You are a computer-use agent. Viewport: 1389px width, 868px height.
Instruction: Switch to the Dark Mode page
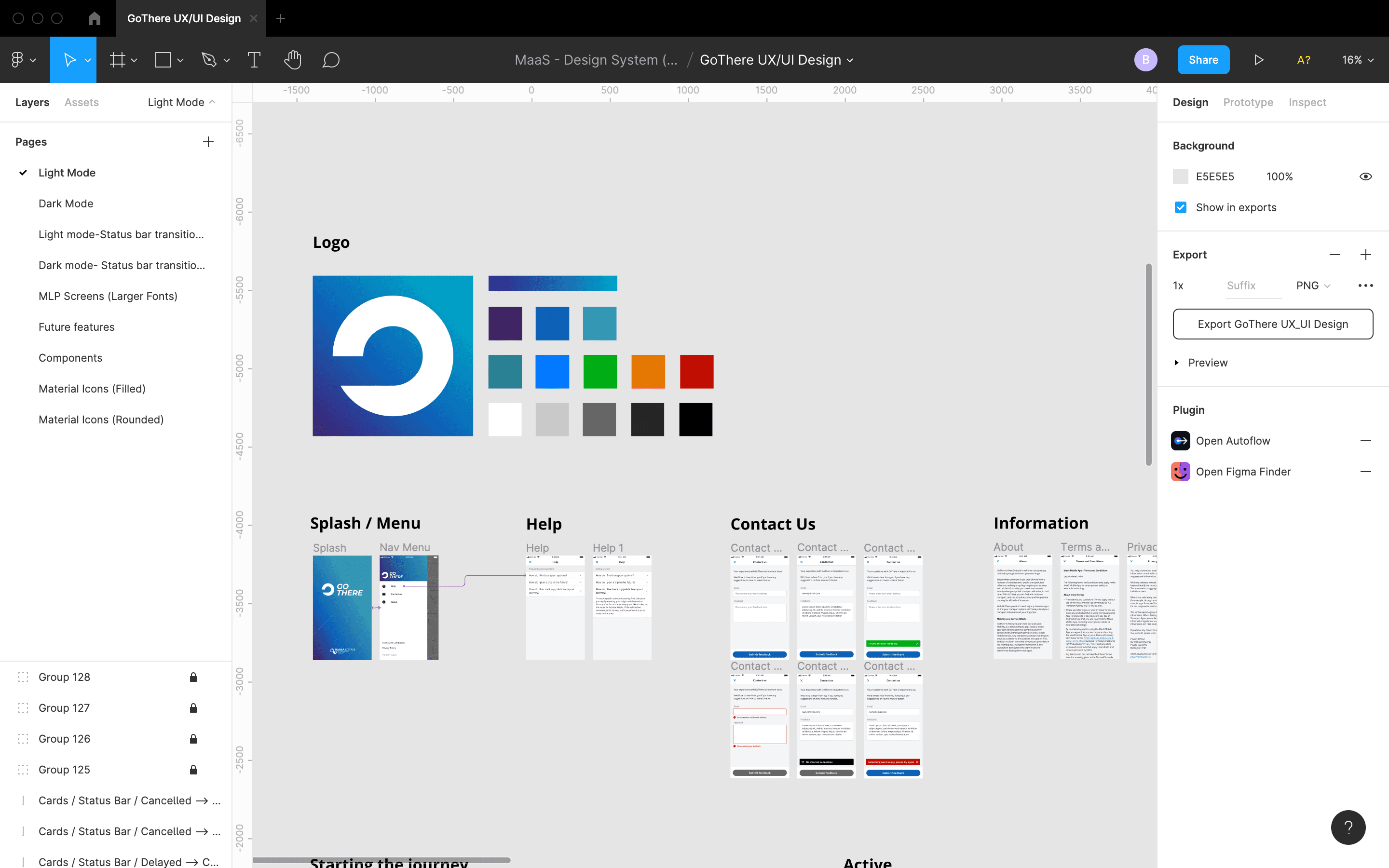tap(66, 204)
